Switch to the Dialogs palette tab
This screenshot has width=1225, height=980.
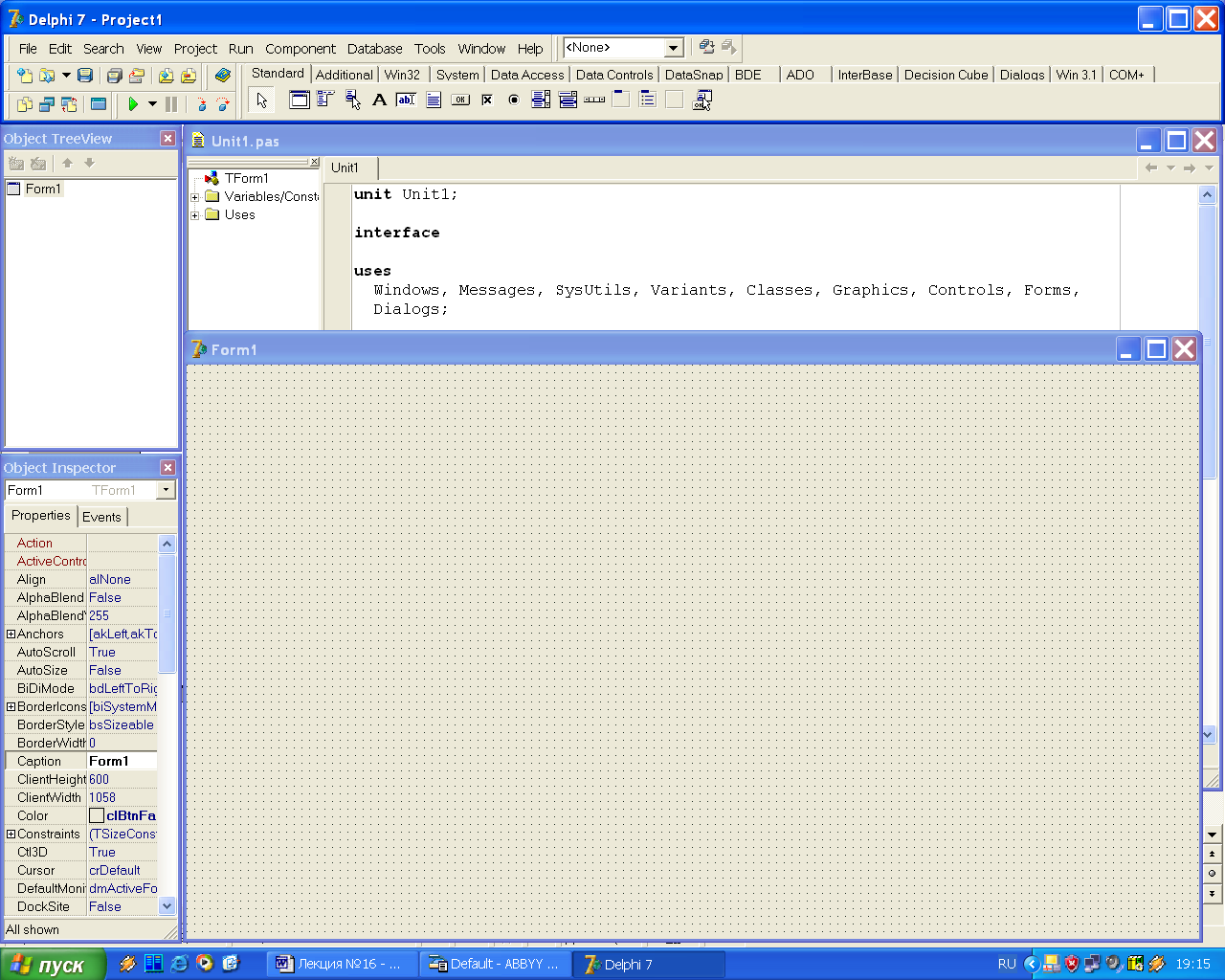pyautogui.click(x=1022, y=75)
